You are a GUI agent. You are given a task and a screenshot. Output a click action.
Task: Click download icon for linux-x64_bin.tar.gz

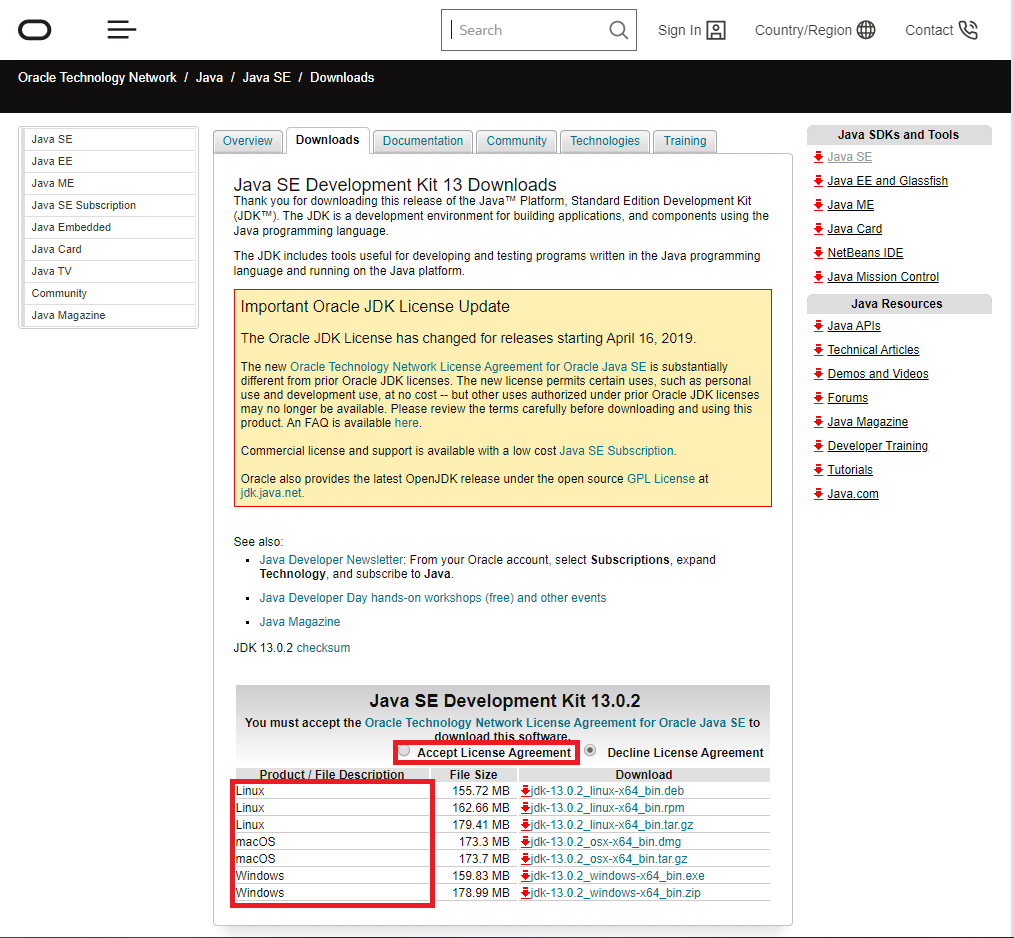click(x=525, y=824)
